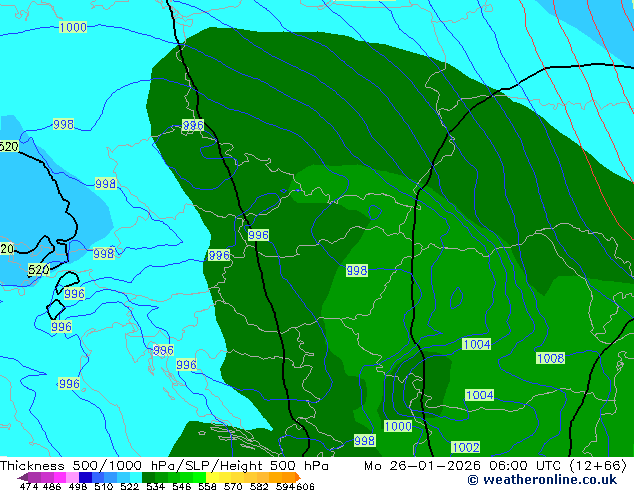Click the legend value 582
This screenshot has height=490, width=634.
[259, 486]
